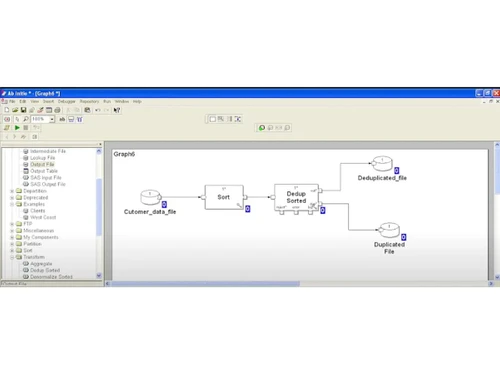The width and height of the screenshot is (500, 375).
Task: Select the Deduplicated_file output icon
Action: click(x=382, y=164)
